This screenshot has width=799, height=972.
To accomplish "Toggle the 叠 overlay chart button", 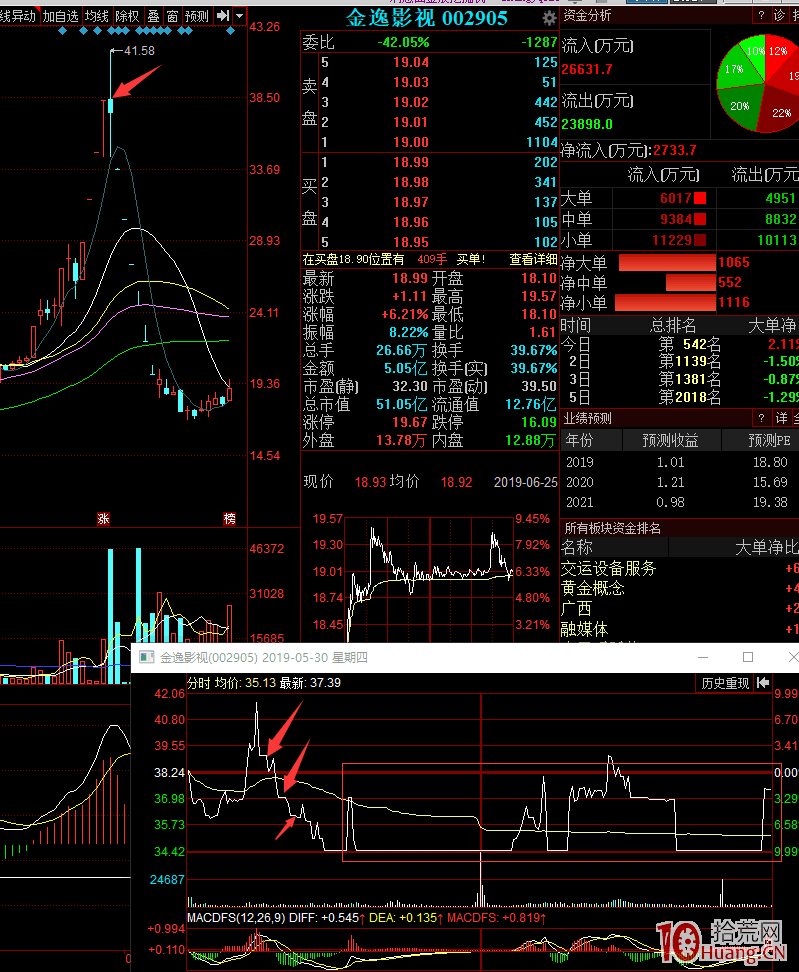I will tap(154, 16).
